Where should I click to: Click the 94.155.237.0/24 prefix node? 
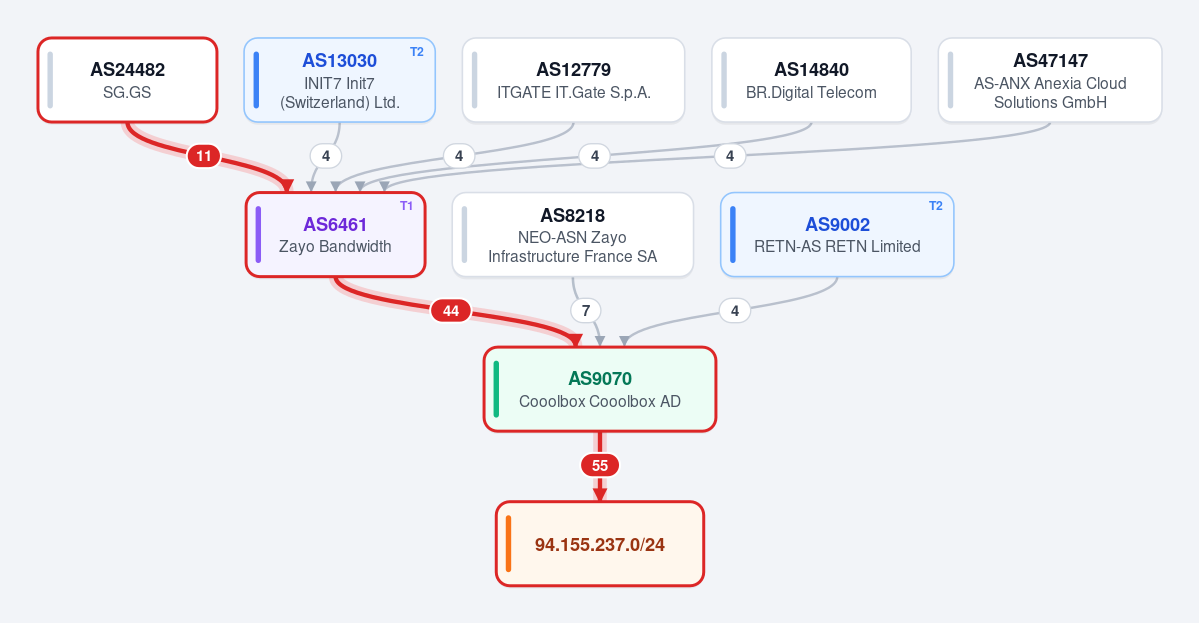600,544
